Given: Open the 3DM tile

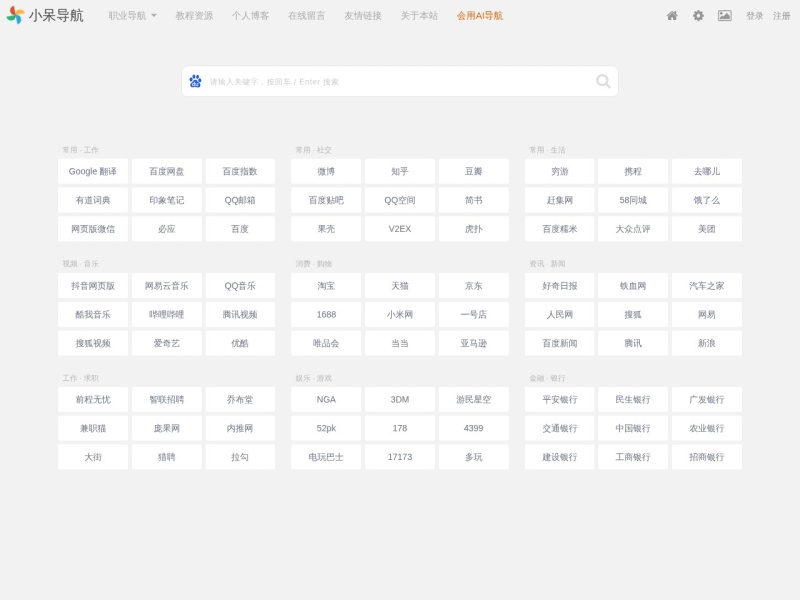Looking at the screenshot, I should tap(399, 399).
